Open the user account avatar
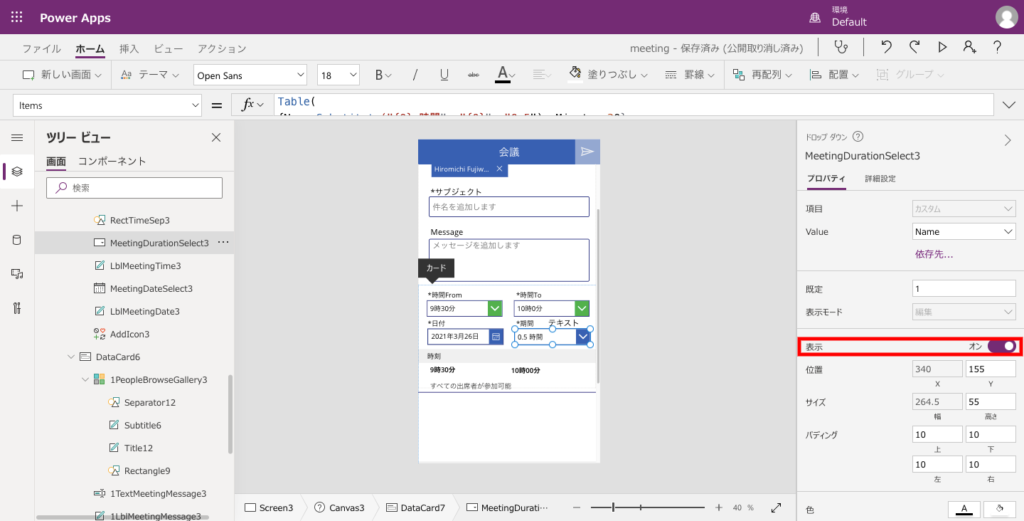Screen dimensions: 1024x521 coord(1006,17)
